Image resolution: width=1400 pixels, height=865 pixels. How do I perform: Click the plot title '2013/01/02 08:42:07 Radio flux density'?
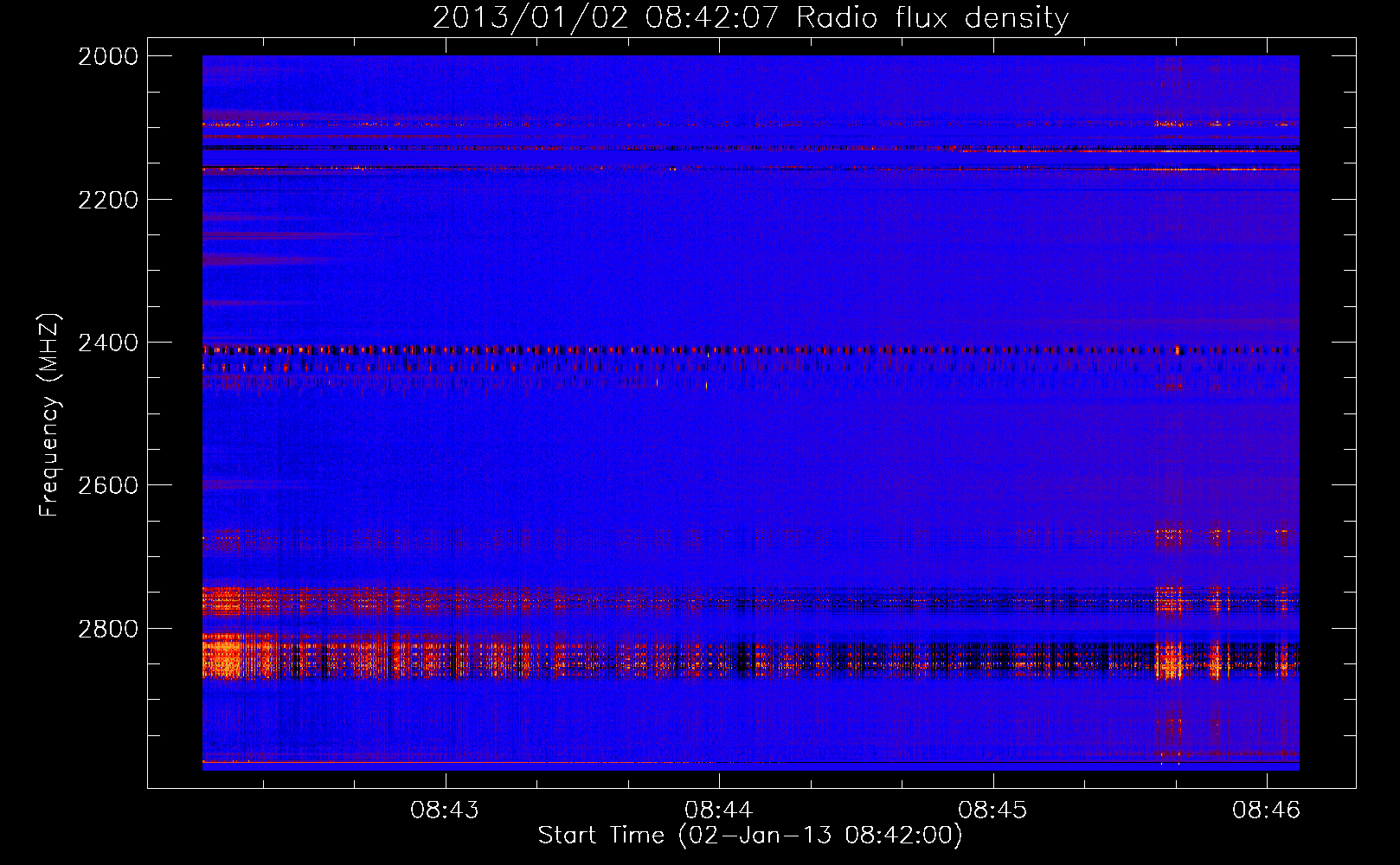pos(750,17)
